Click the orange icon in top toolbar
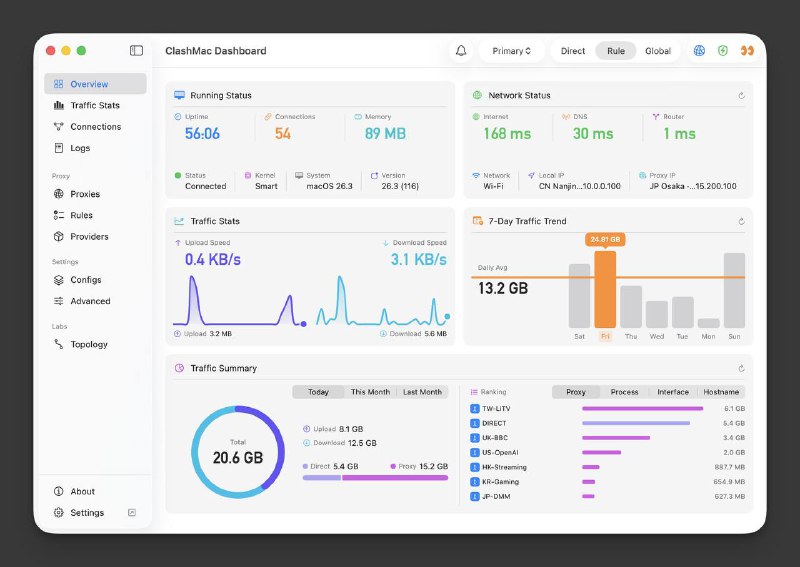Viewport: 800px width, 567px height. click(746, 51)
